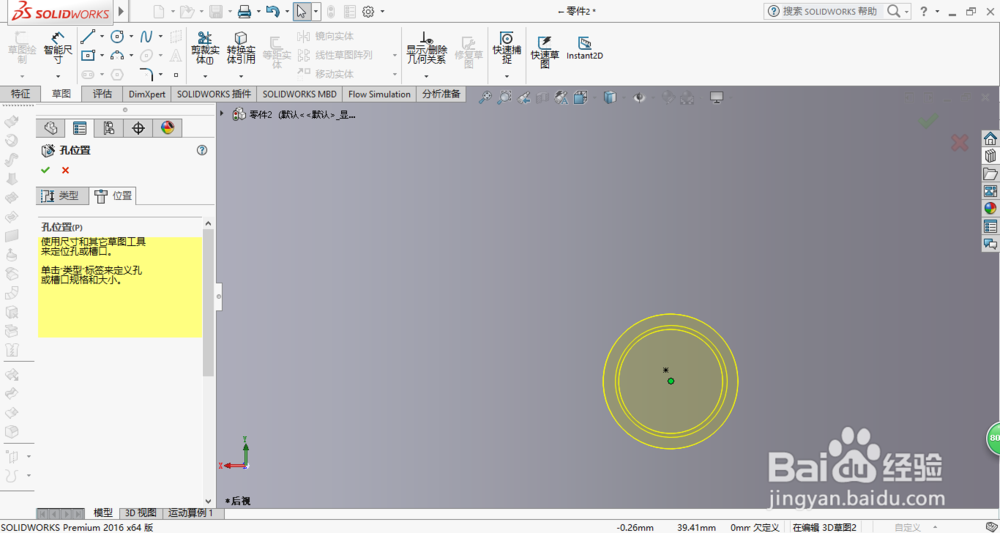Click the Print icon in title toolbar
This screenshot has height=533, width=1000.
click(244, 11)
